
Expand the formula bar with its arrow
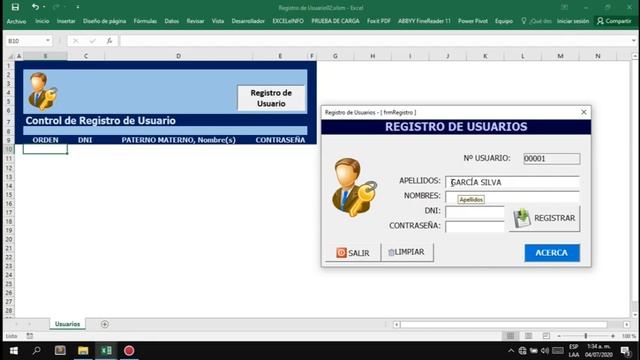633,40
